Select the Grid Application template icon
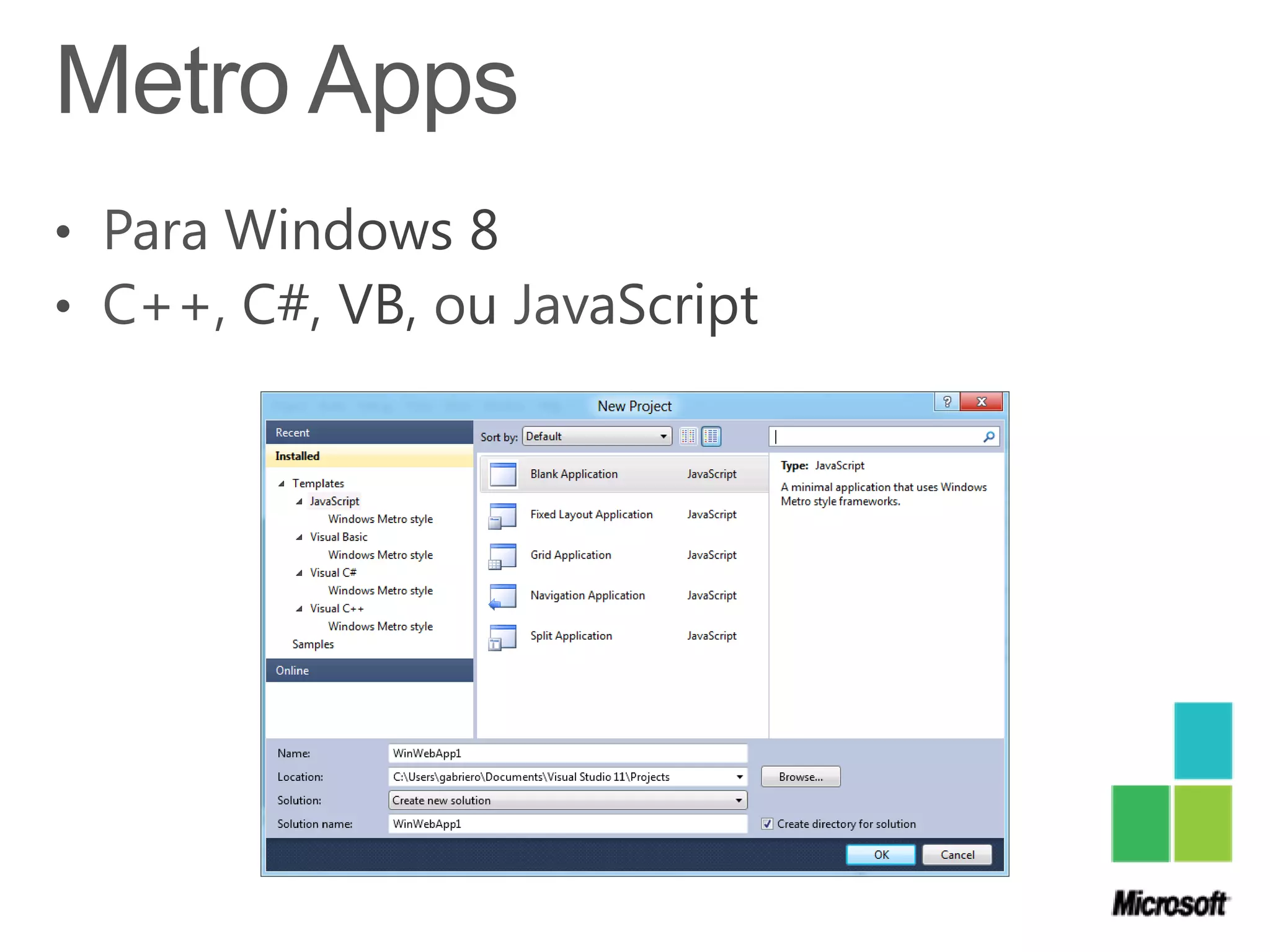 click(x=503, y=555)
